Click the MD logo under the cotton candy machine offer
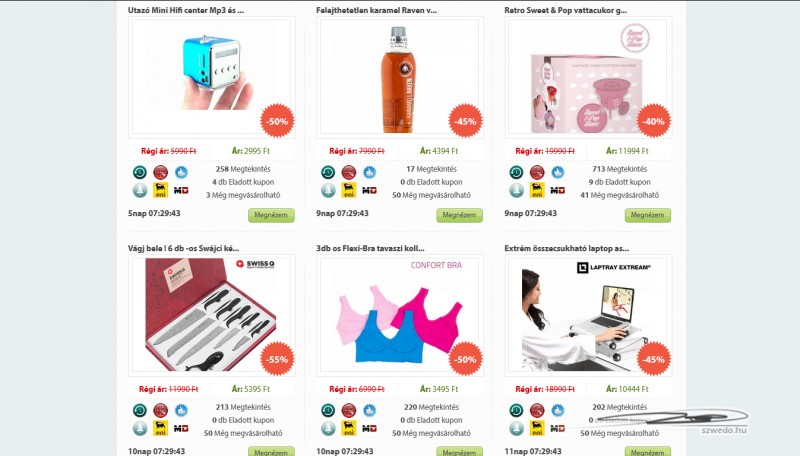 [x=558, y=190]
